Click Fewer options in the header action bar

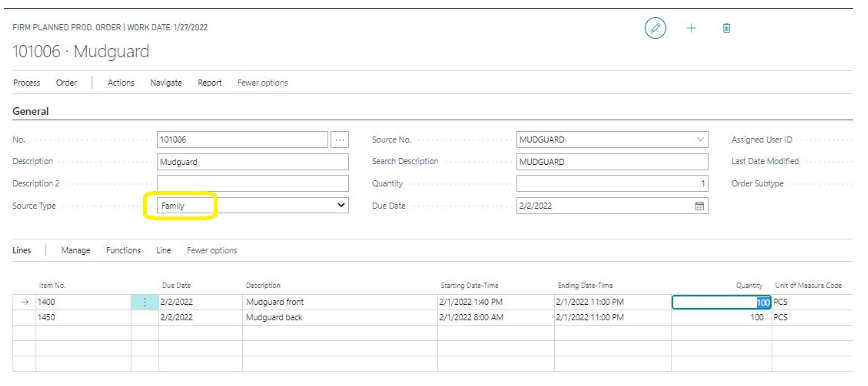(x=262, y=83)
